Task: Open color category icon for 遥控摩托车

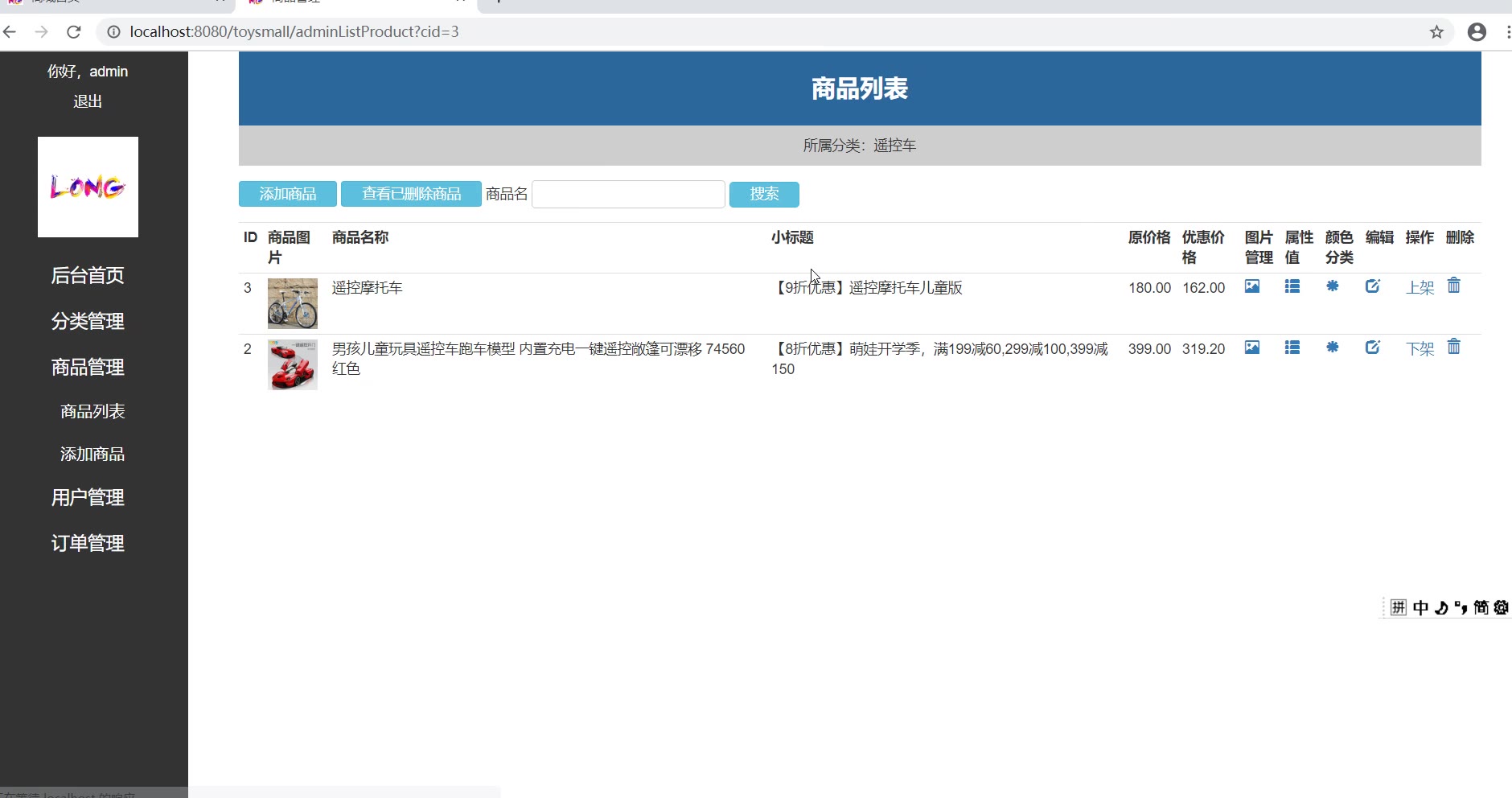Action: [x=1333, y=286]
